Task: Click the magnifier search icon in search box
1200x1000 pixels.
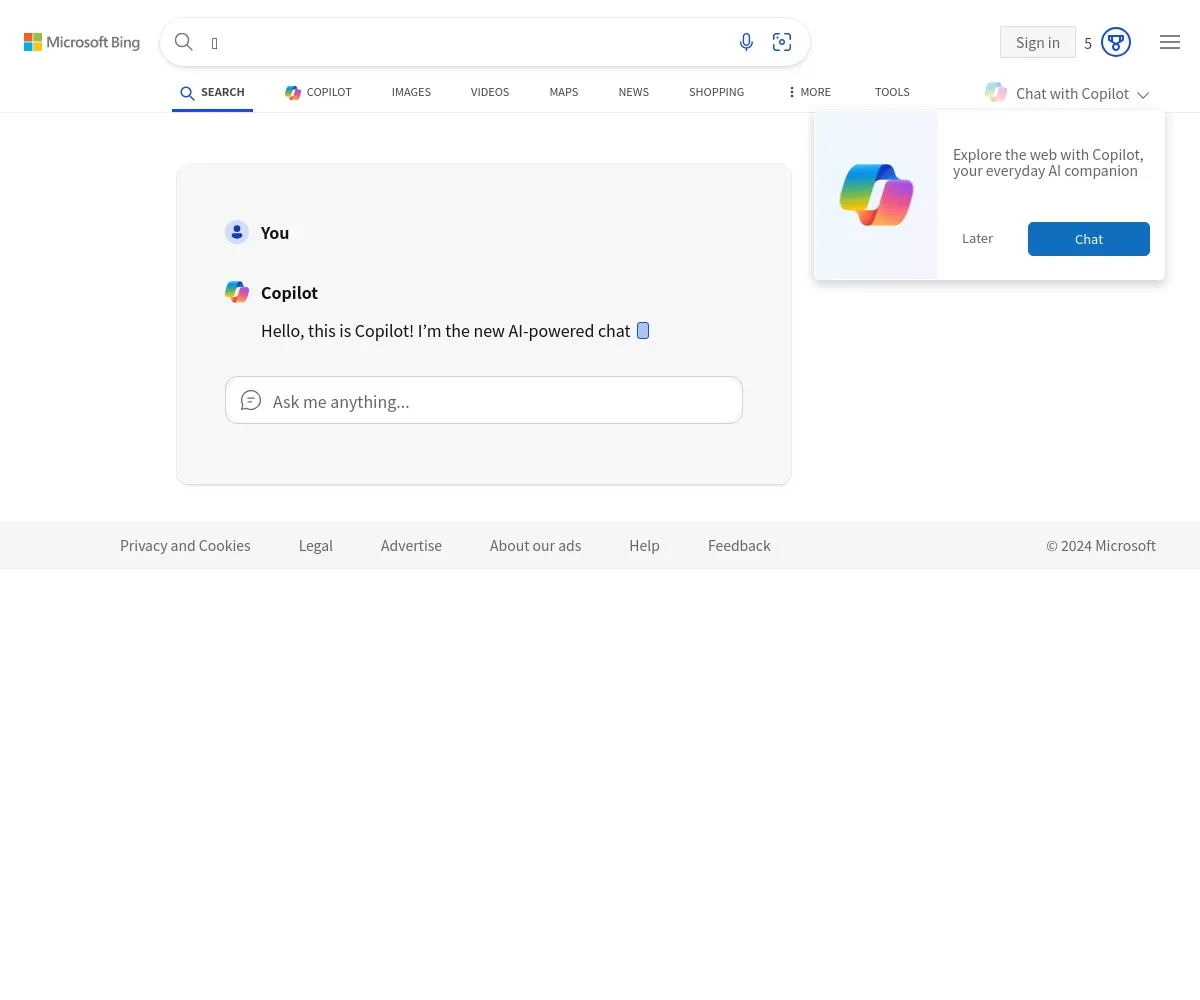Action: tap(184, 42)
